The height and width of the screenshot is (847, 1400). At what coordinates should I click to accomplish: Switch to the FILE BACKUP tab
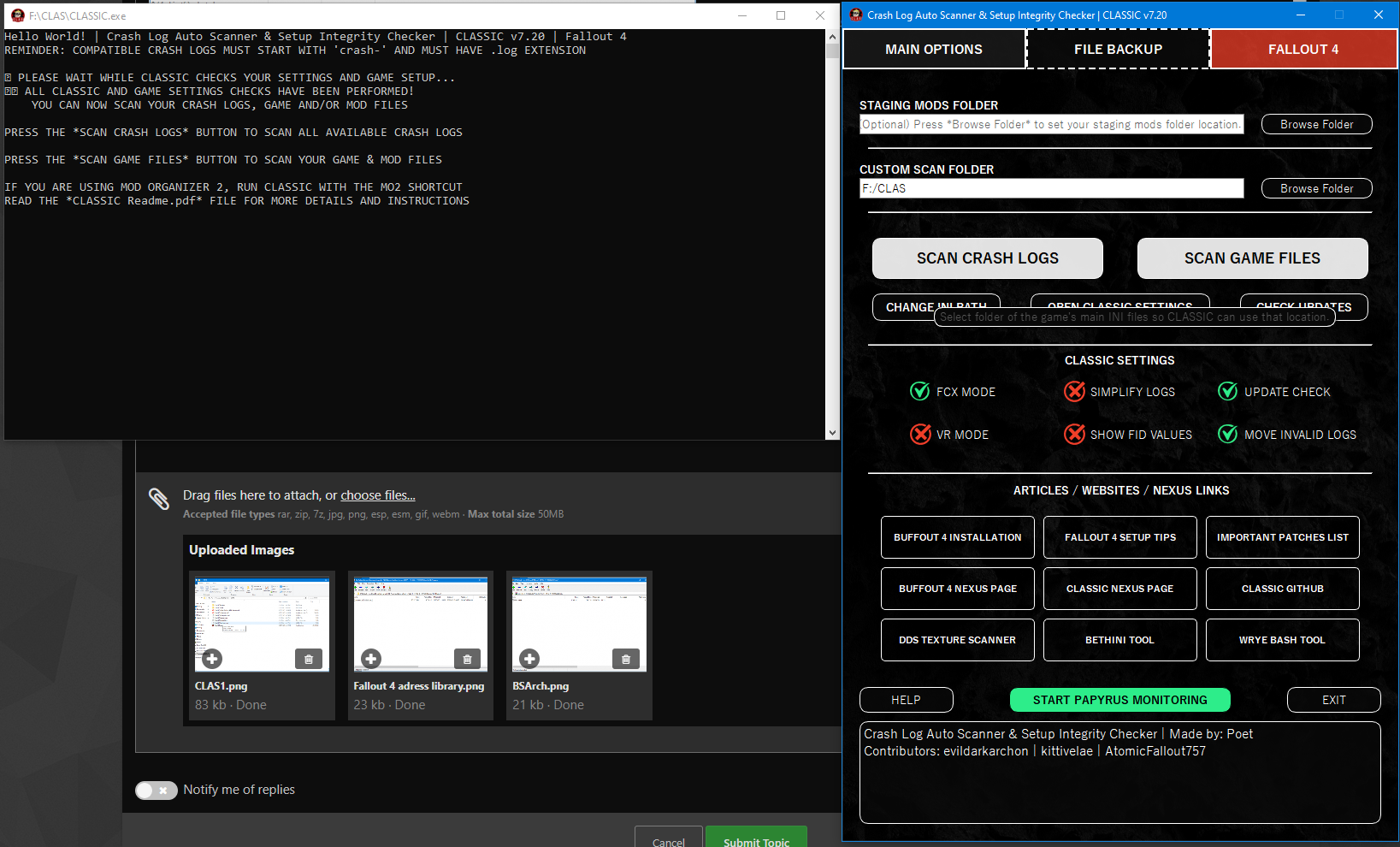[x=1118, y=50]
